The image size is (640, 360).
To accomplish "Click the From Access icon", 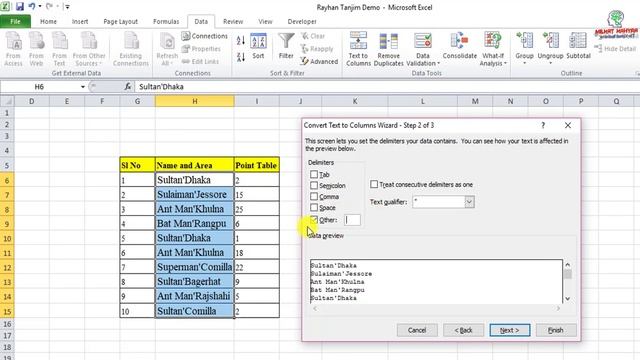I will (13, 49).
